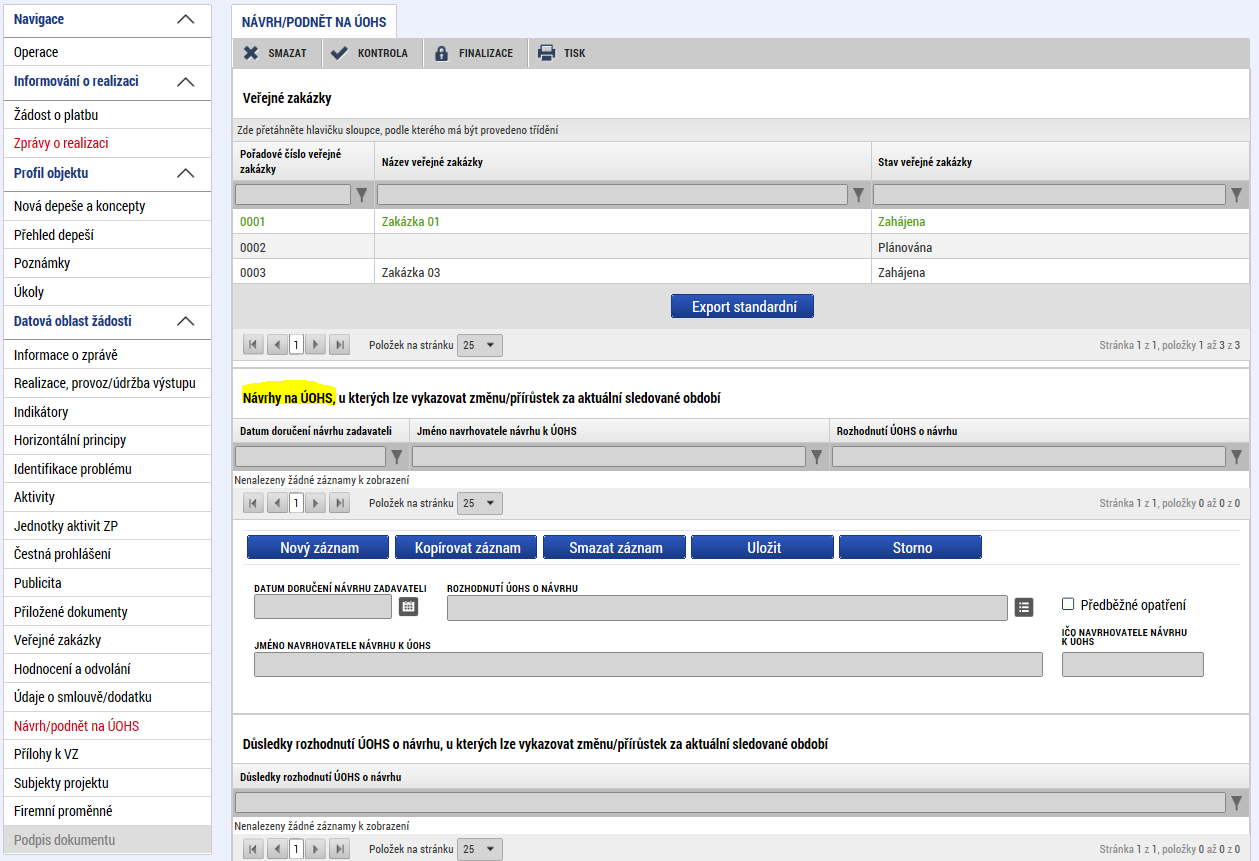Open filter for Rozhodnutí ÚOHS o návrhu column
1259x861 pixels.
point(1237,457)
